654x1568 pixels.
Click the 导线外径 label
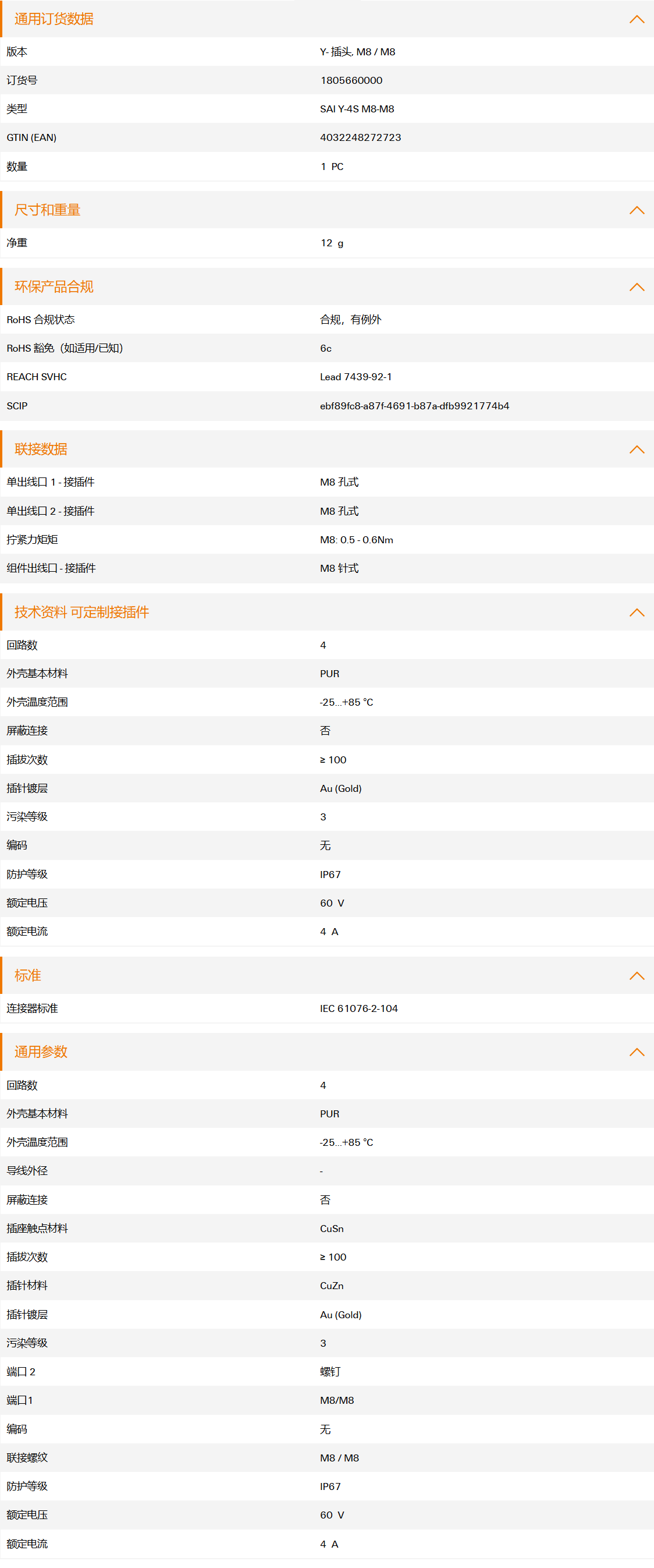(27, 1171)
